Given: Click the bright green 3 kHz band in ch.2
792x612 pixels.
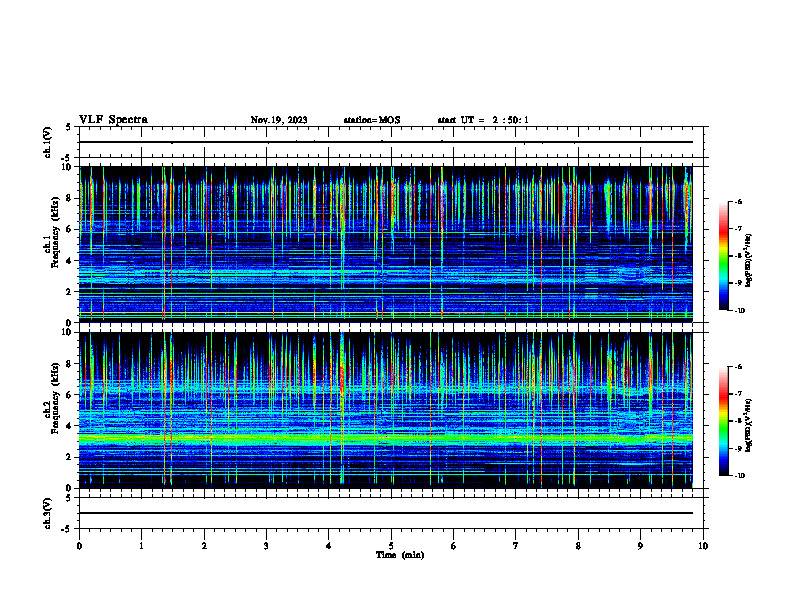Looking at the screenshot, I should (386, 438).
